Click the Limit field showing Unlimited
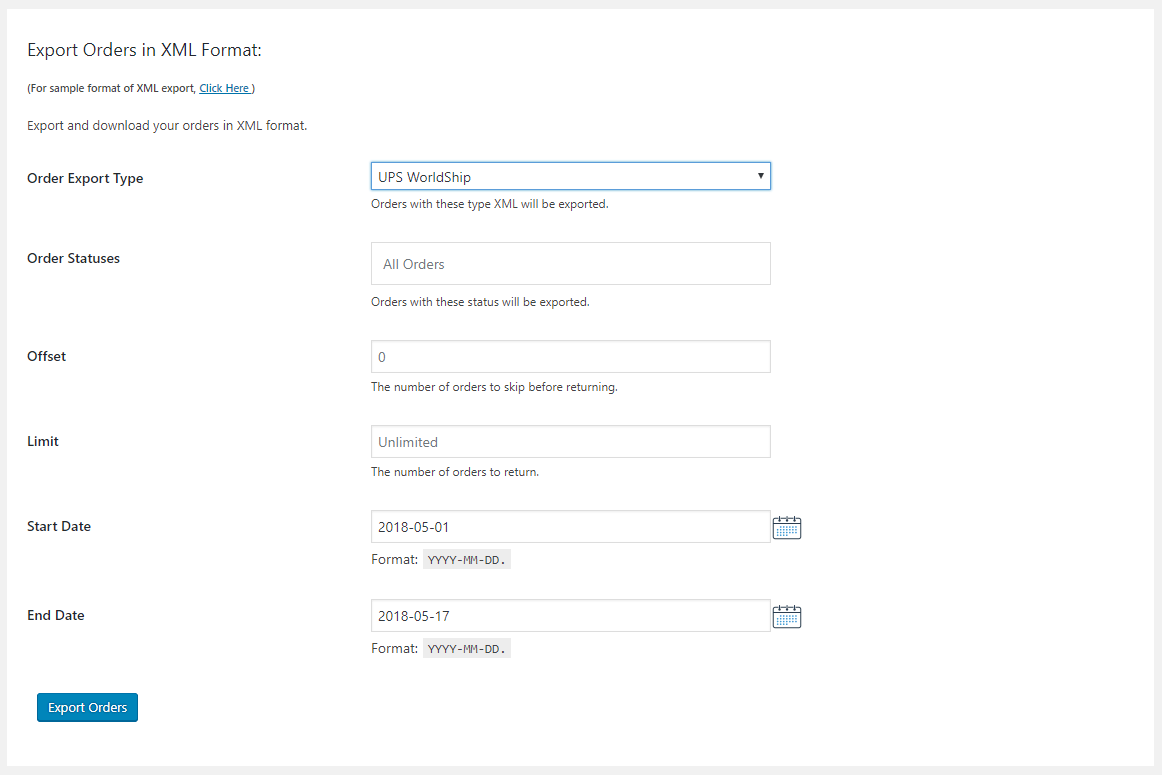Screen dimensions: 1162x775 (x=570, y=441)
